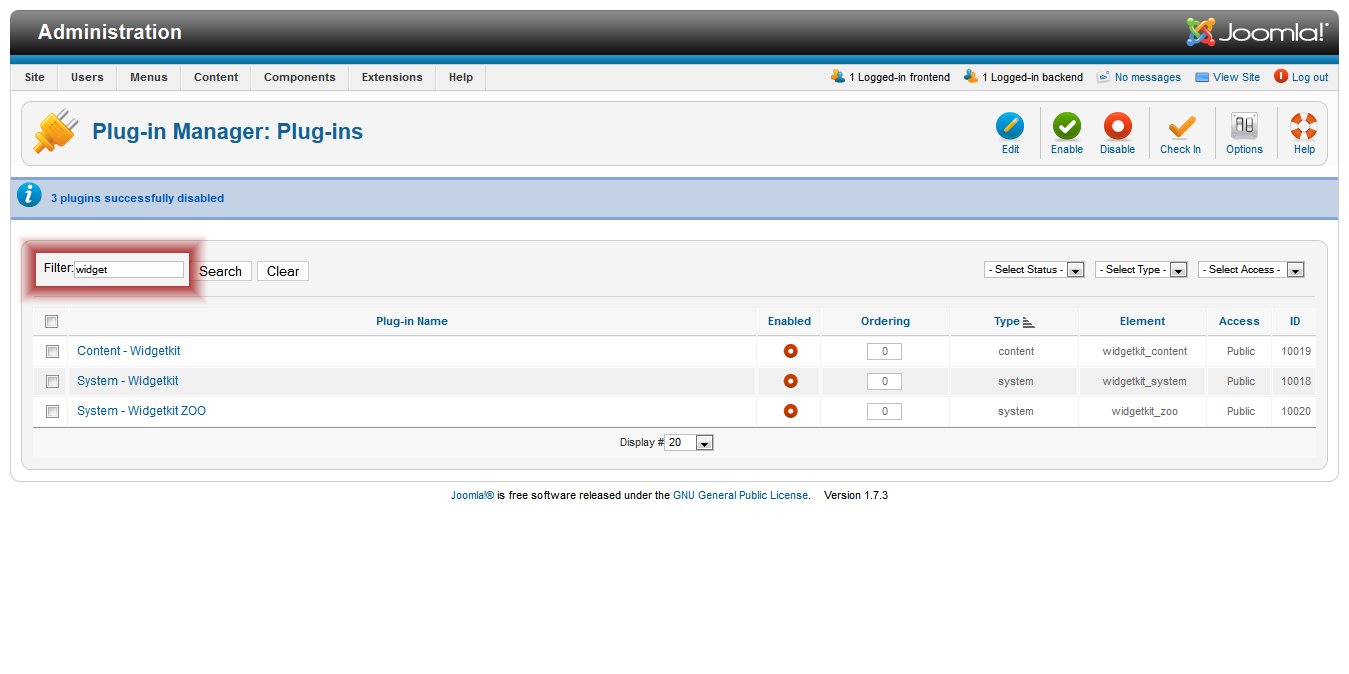Open the Help menu in the menu bar
Viewport: 1349px width, 674px height.
point(461,77)
